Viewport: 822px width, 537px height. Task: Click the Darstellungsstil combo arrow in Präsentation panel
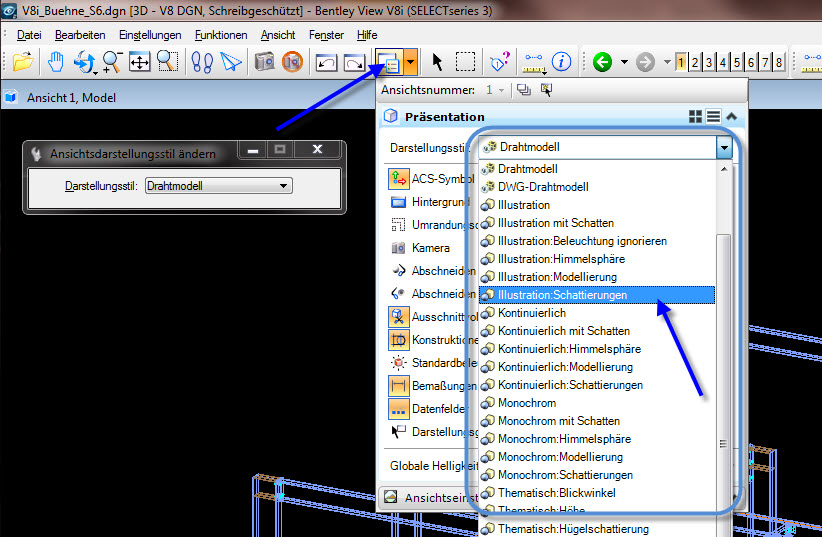coord(724,147)
